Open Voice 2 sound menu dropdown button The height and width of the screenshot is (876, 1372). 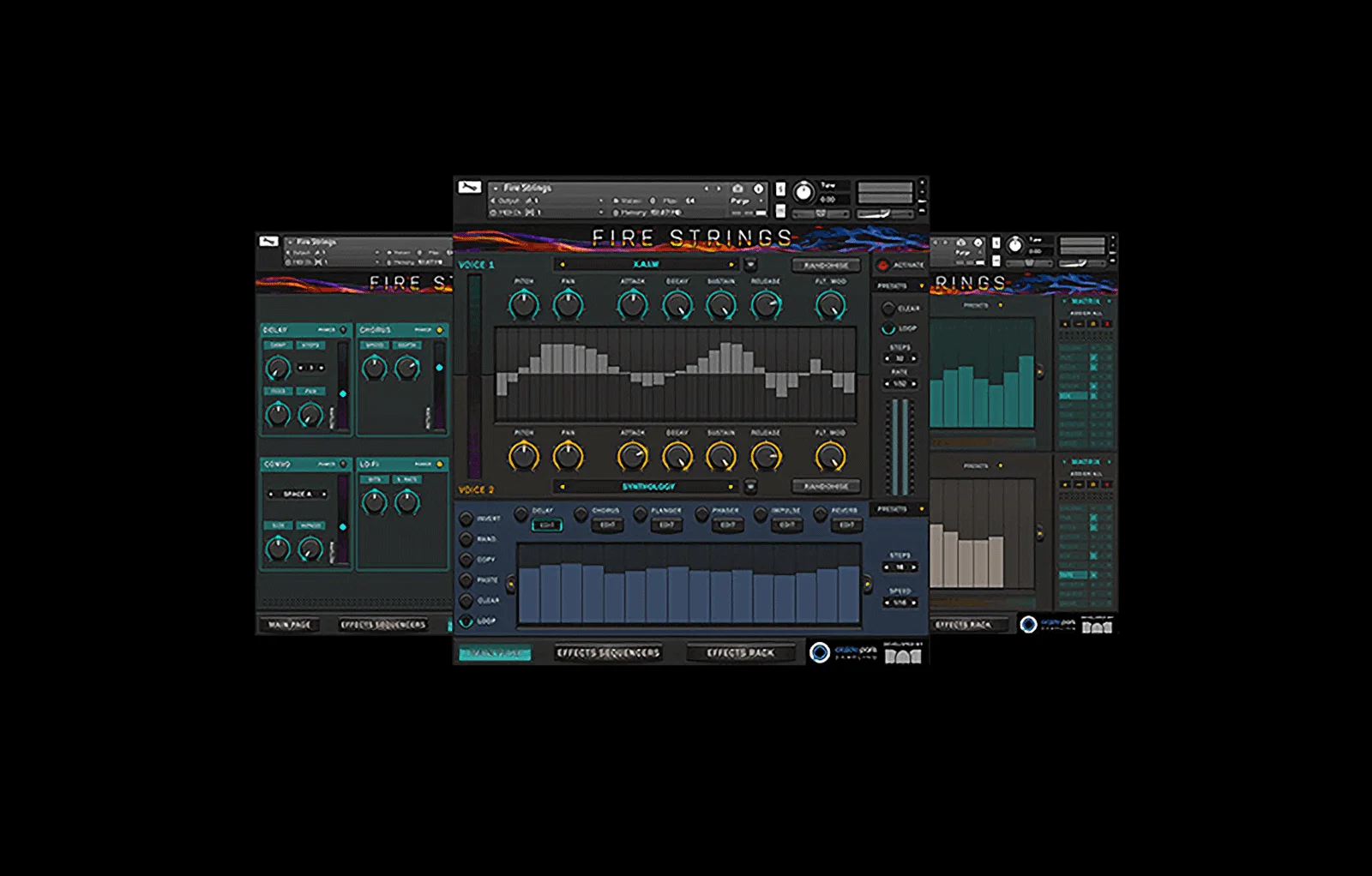[750, 487]
